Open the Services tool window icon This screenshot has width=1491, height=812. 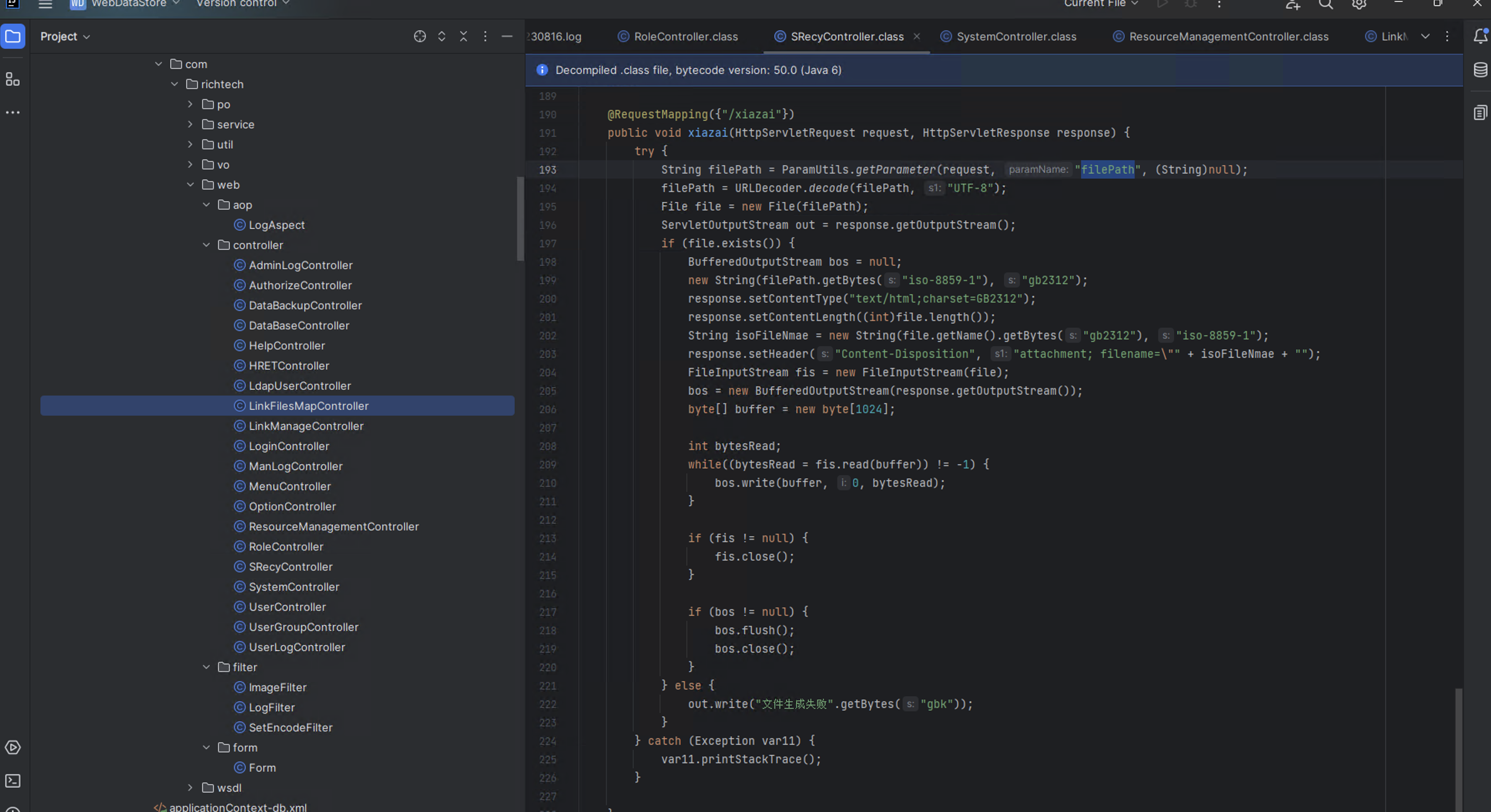[13, 747]
